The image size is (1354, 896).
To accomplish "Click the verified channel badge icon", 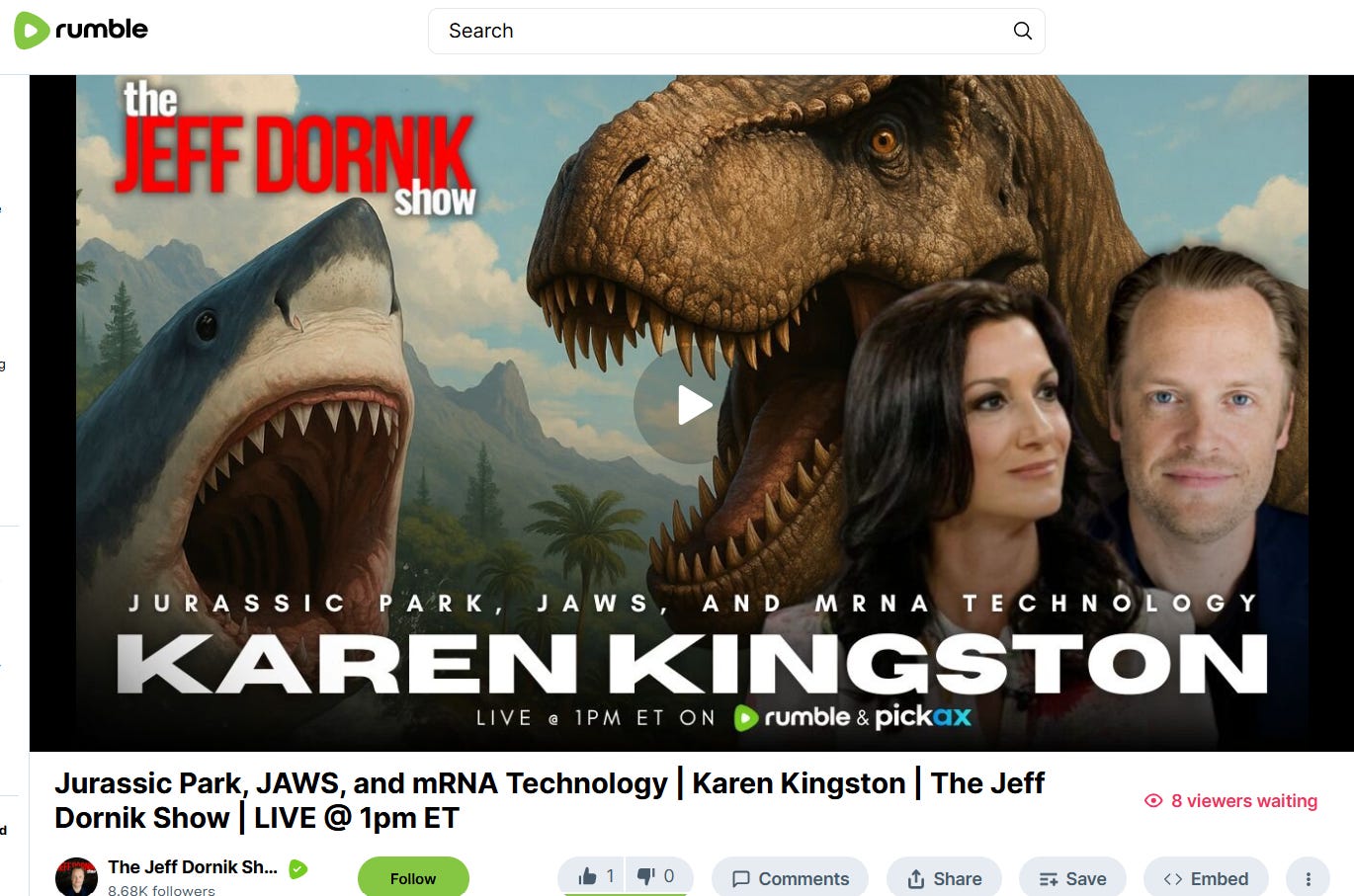I will (297, 869).
